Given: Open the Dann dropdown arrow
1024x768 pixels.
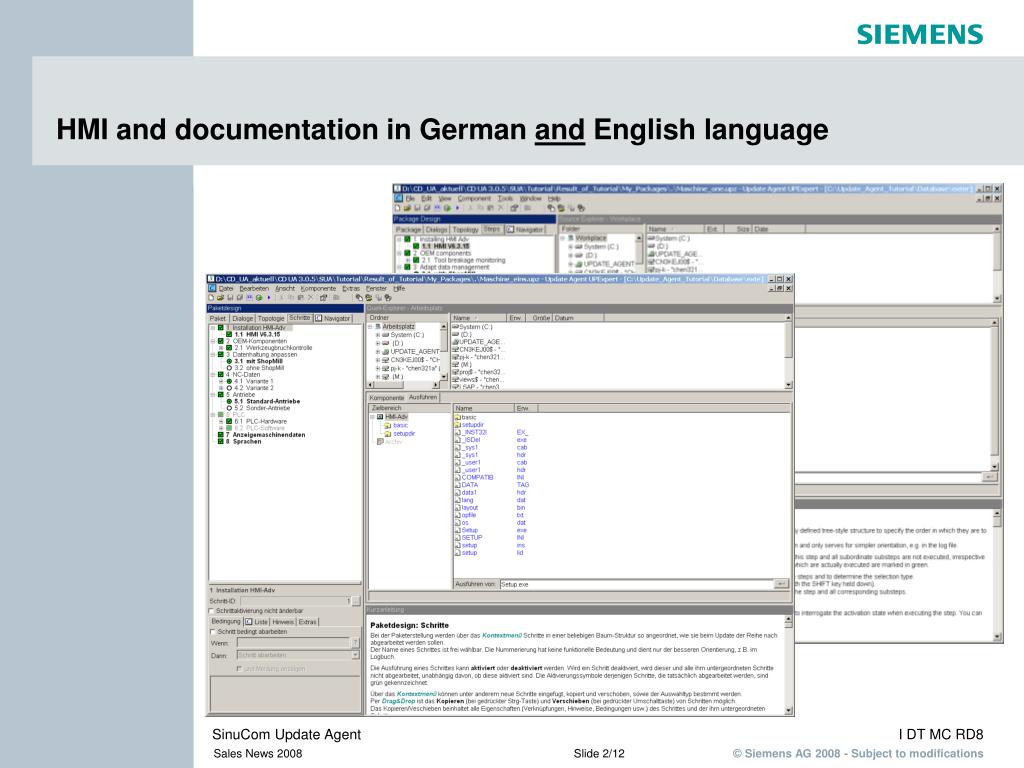Looking at the screenshot, I should (x=355, y=655).
